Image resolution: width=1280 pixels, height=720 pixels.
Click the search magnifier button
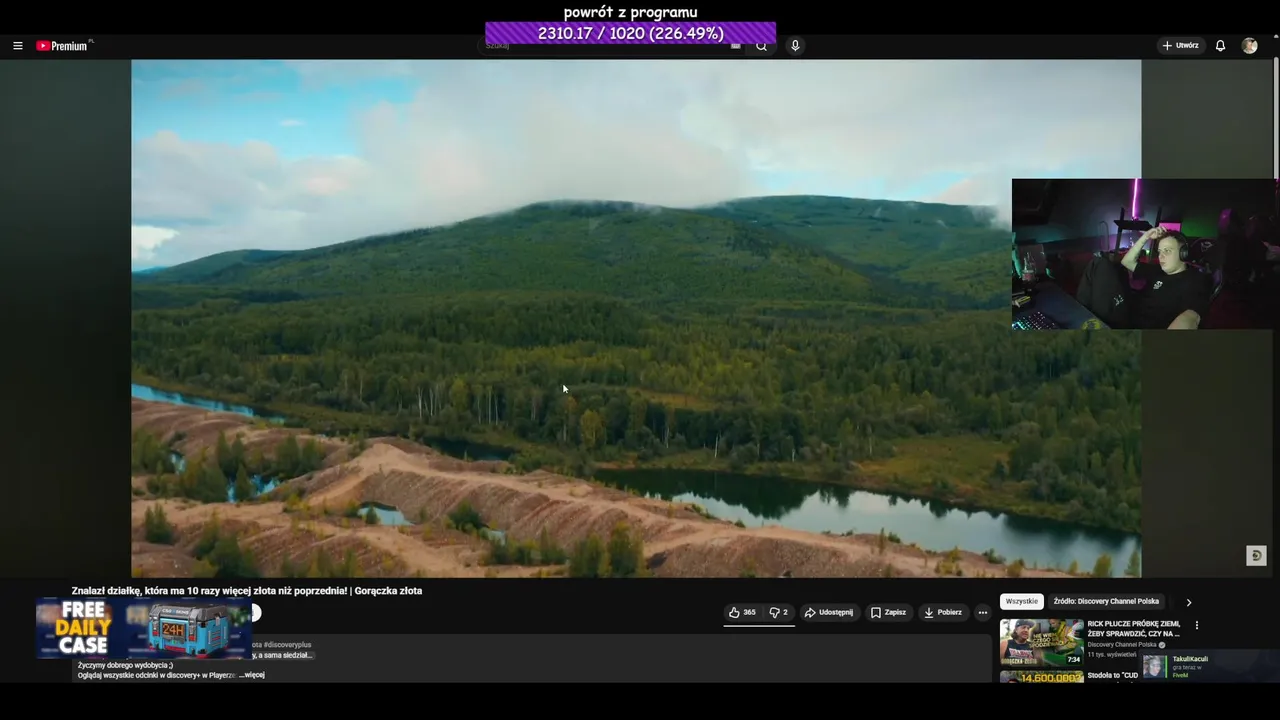tap(761, 46)
